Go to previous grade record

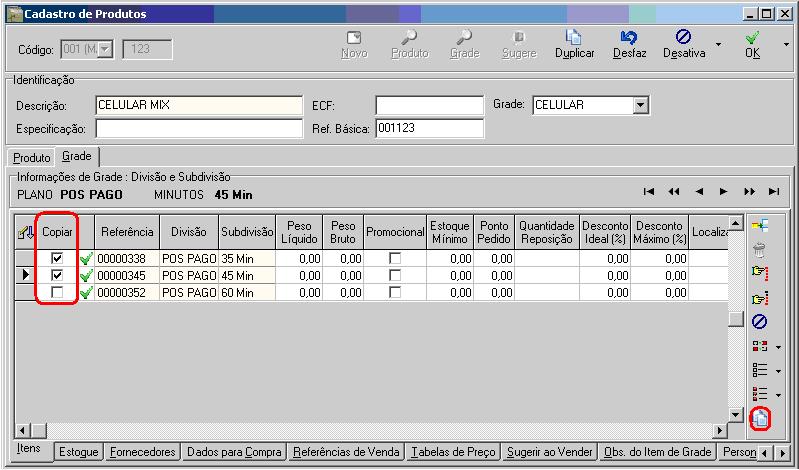699,192
